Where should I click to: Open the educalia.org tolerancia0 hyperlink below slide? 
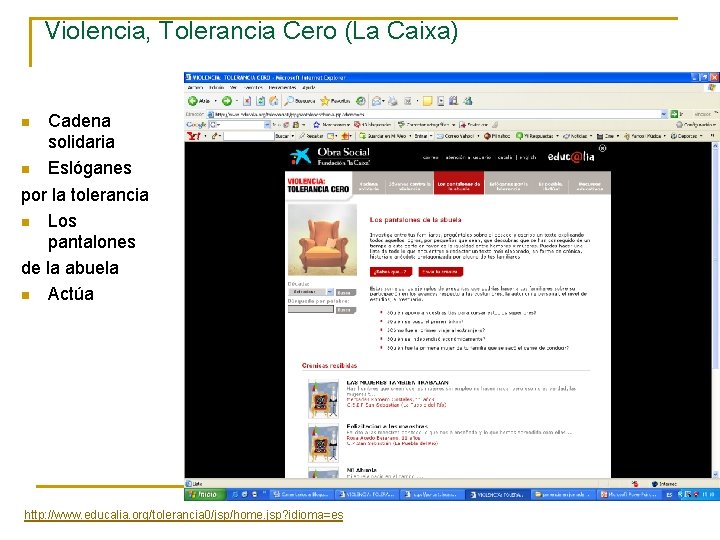coord(184,515)
